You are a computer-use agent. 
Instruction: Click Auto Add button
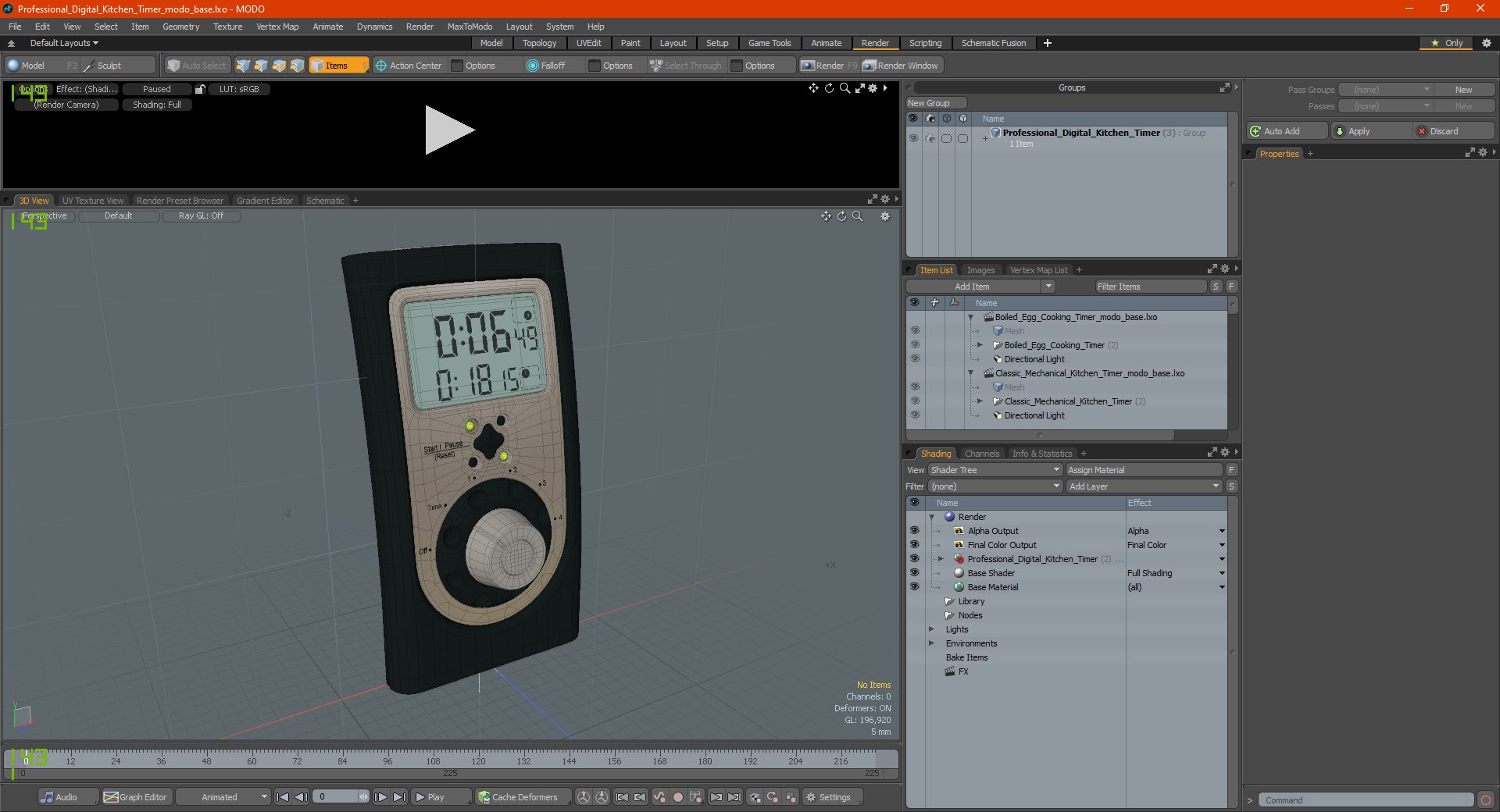[x=1287, y=131]
